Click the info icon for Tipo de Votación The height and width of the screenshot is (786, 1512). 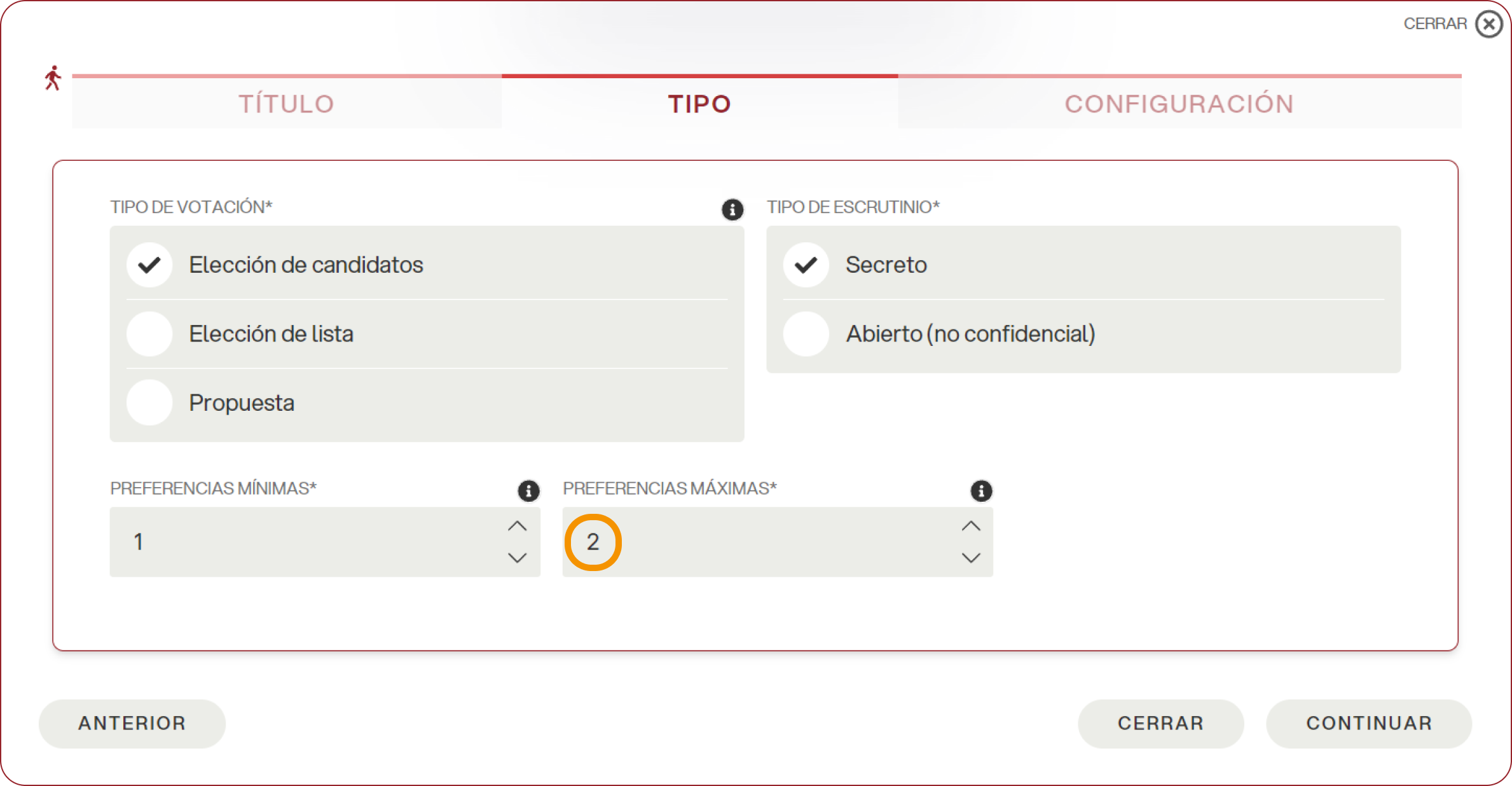732,209
